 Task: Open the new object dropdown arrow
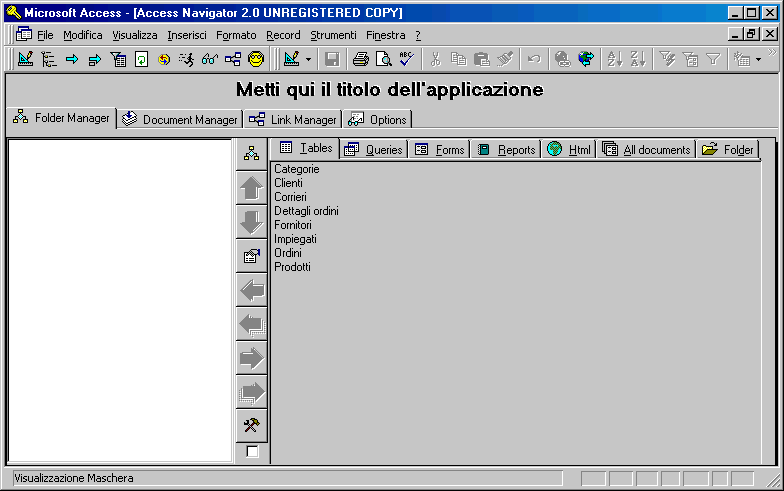[758, 60]
